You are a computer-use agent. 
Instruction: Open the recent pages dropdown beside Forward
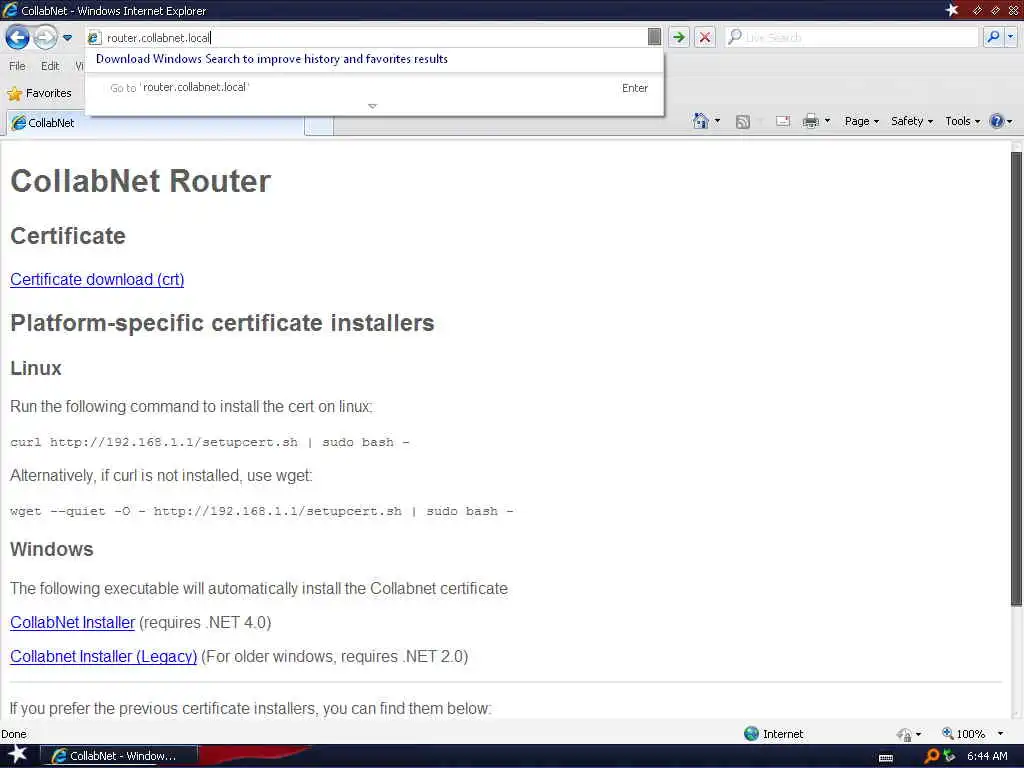pyautogui.click(x=67, y=38)
